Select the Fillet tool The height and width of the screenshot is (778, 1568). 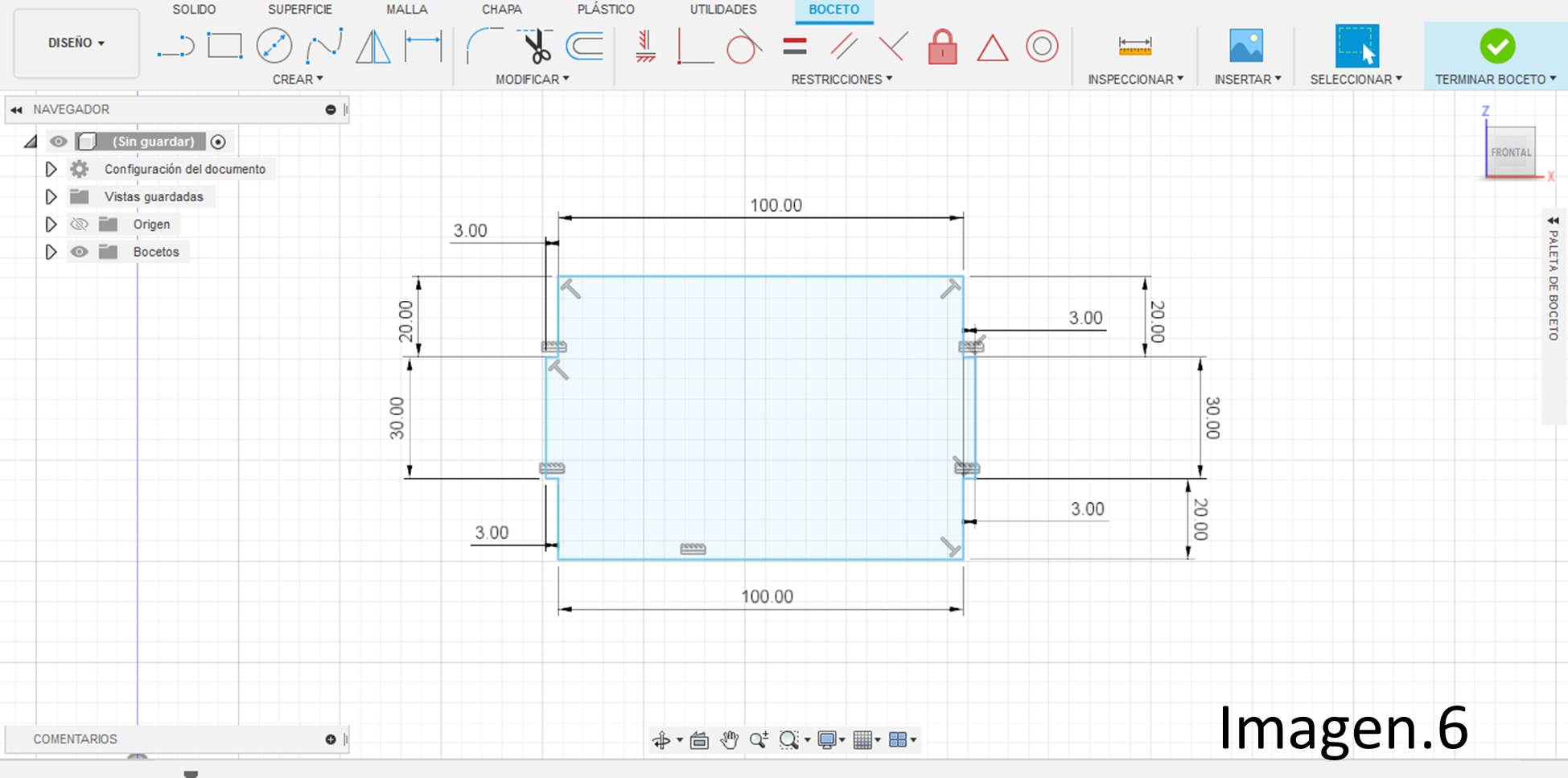[x=484, y=46]
